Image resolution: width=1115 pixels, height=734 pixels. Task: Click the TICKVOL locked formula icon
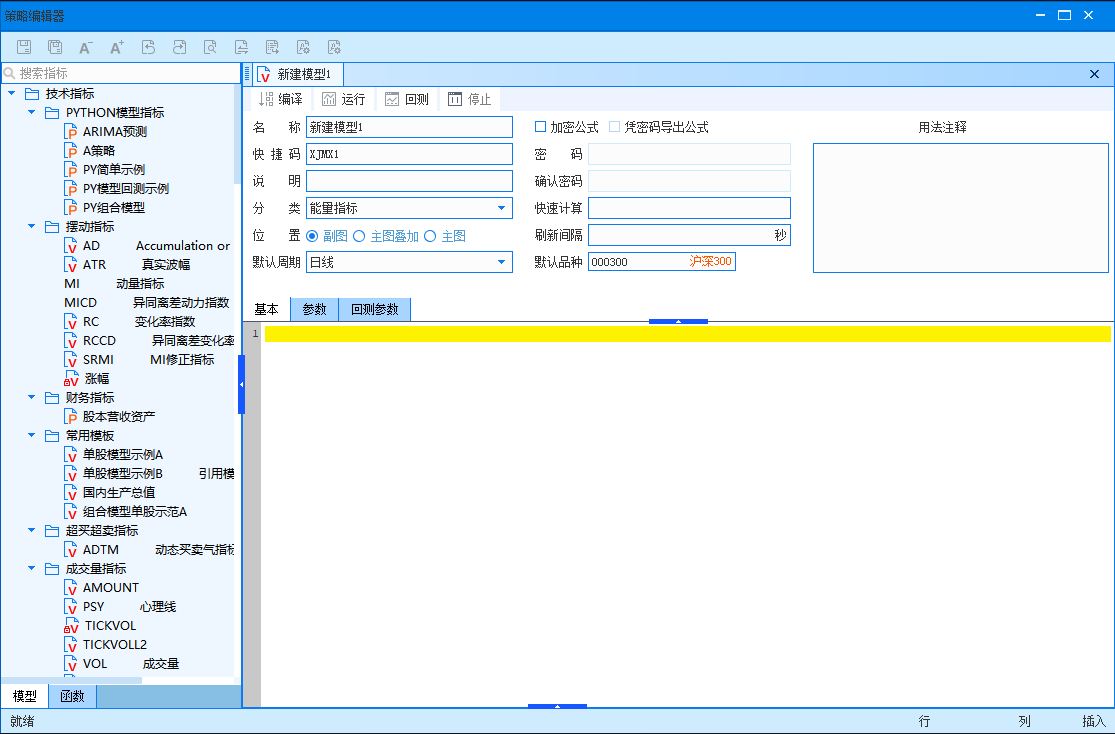(x=70, y=625)
